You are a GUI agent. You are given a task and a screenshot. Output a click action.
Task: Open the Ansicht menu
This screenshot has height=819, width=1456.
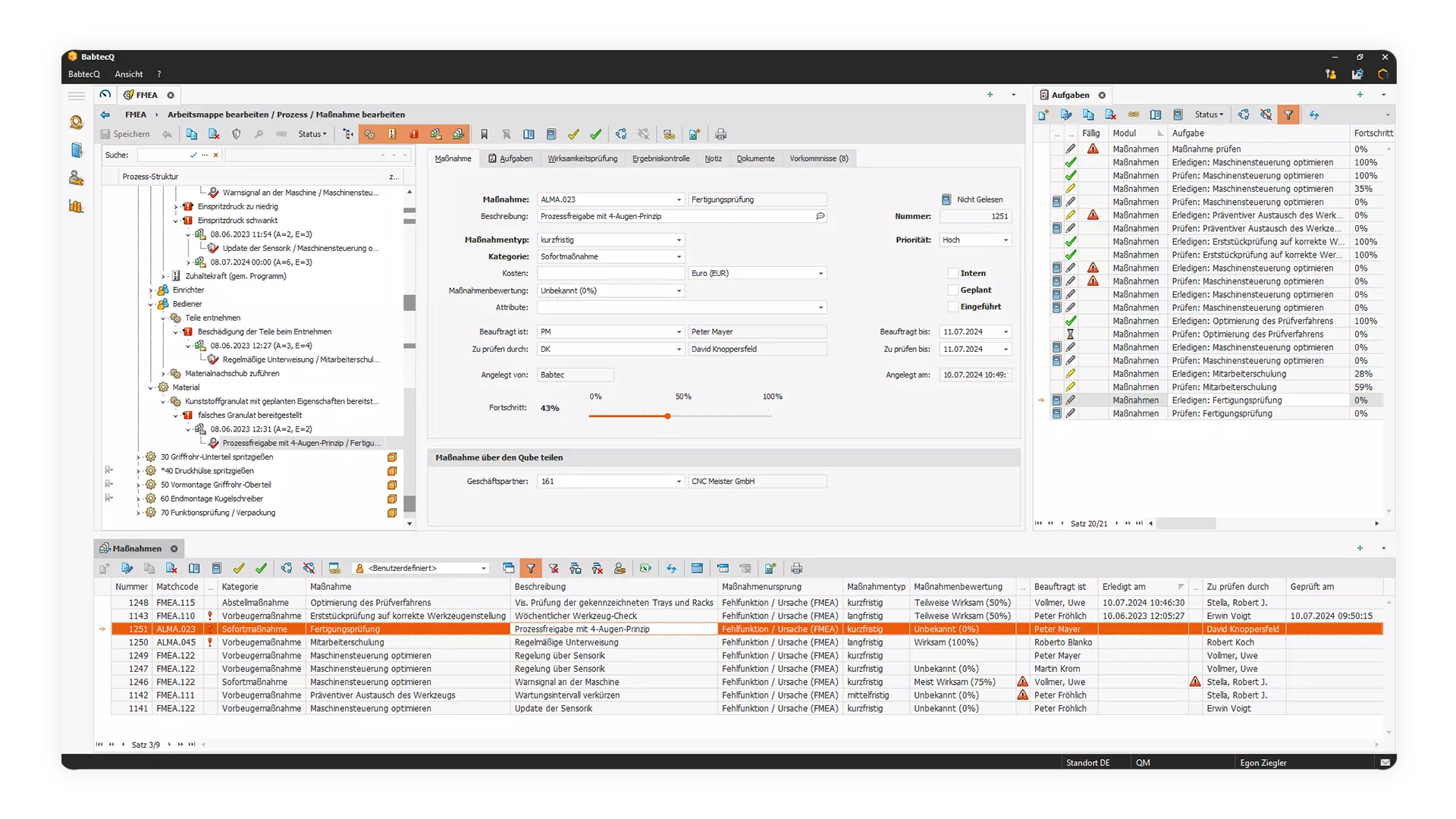pyautogui.click(x=129, y=74)
